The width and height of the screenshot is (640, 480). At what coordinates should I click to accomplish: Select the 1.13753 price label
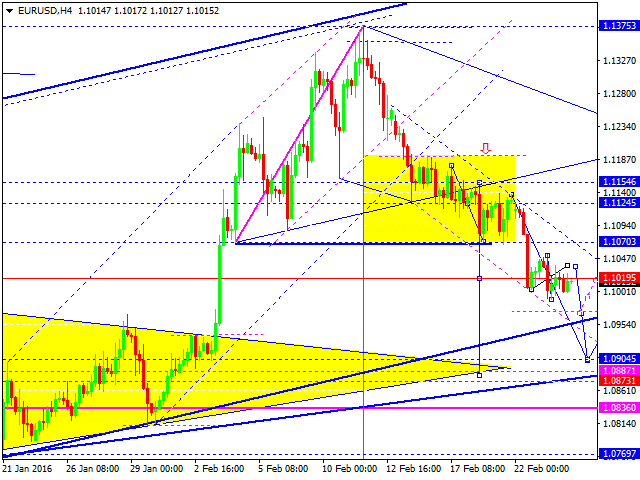point(619,26)
